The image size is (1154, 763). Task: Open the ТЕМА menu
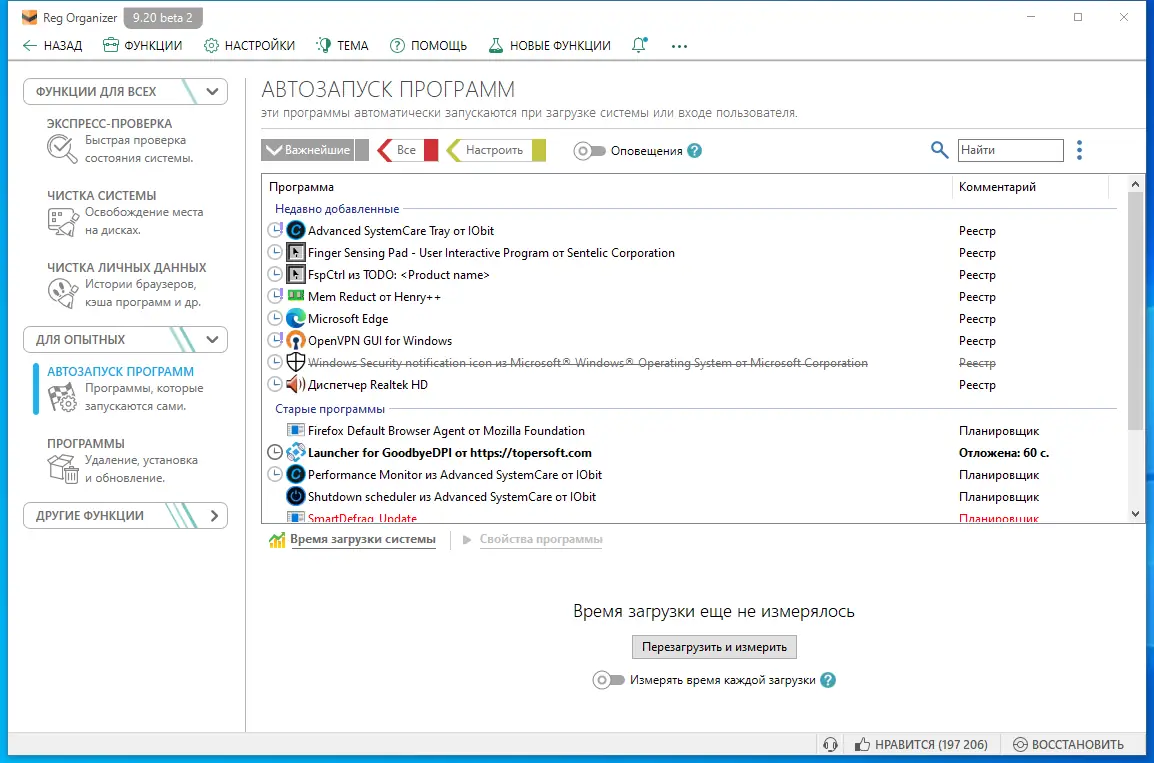pos(342,46)
